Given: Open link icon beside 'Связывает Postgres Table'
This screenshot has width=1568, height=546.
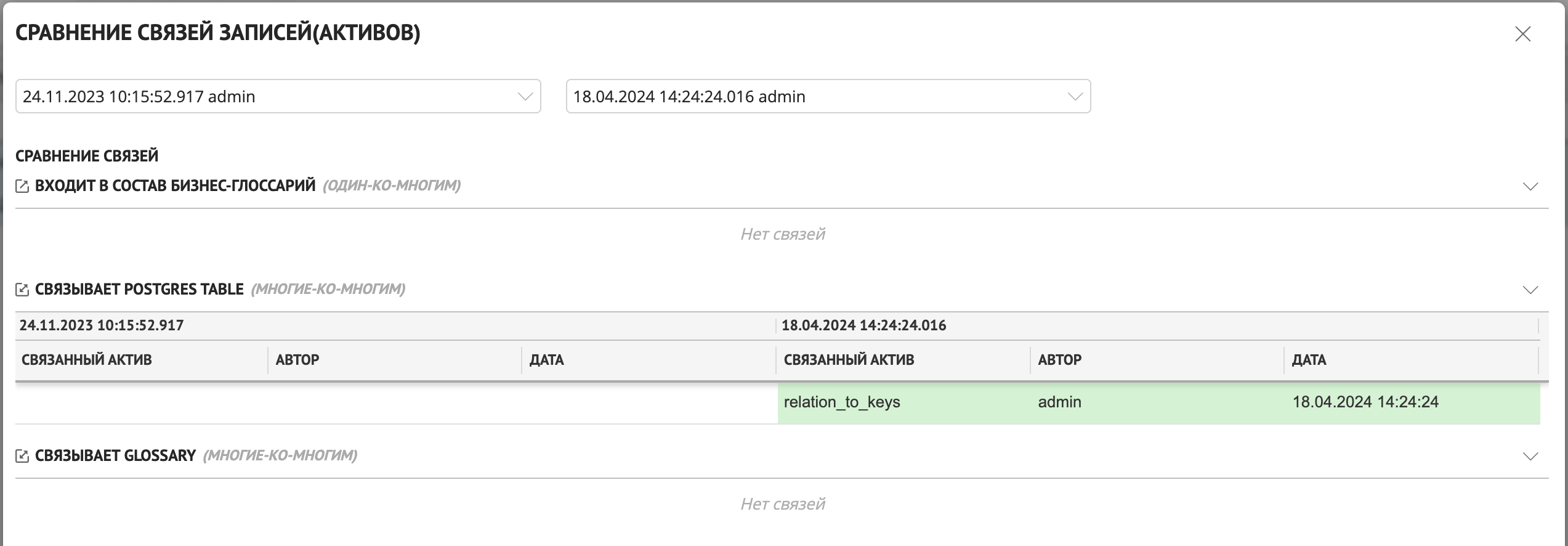Looking at the screenshot, I should pos(22,290).
